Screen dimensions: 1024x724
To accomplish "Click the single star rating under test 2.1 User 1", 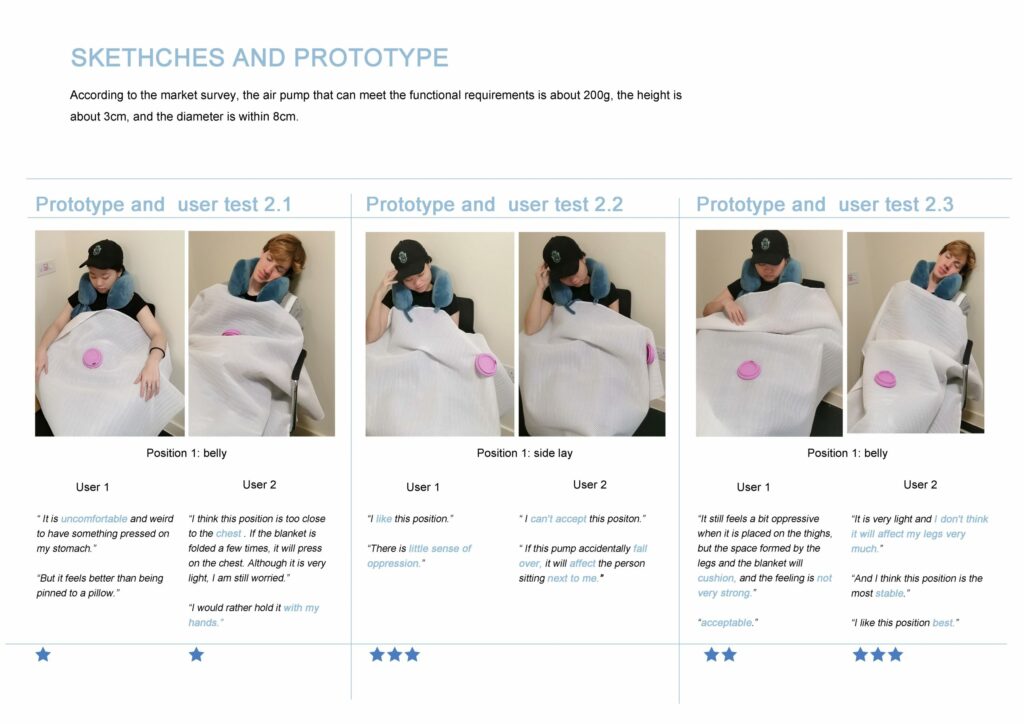I will click(43, 654).
